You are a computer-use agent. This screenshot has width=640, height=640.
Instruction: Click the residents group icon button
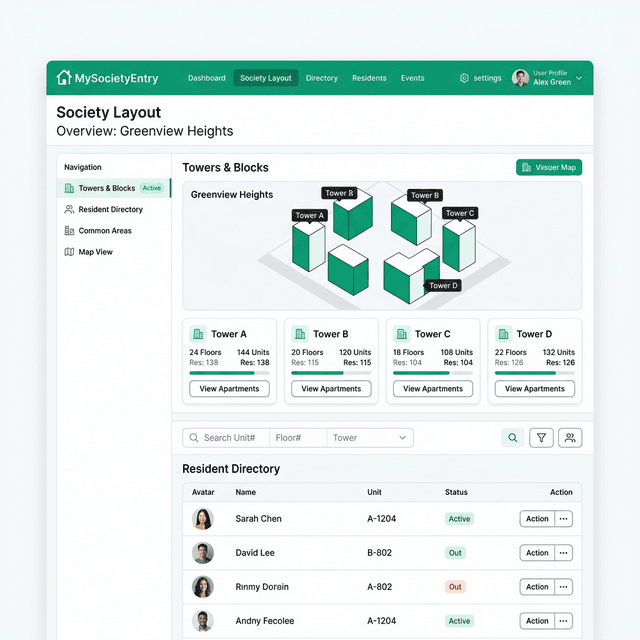point(570,438)
